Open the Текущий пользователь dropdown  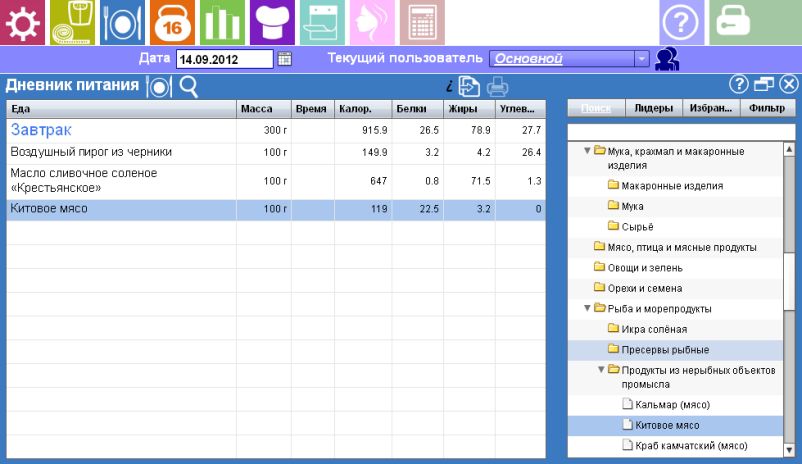641,59
